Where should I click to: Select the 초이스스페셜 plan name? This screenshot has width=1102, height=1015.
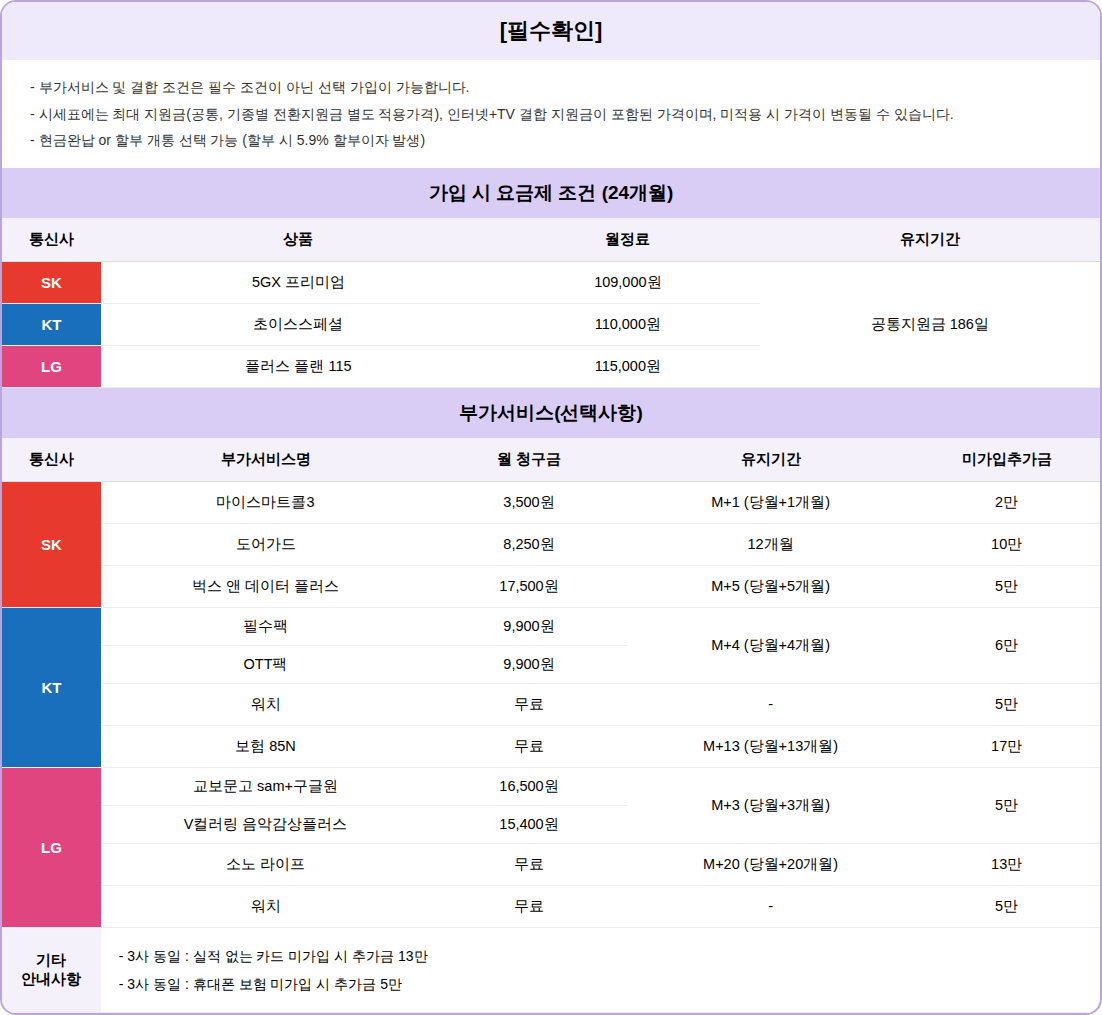pos(298,325)
